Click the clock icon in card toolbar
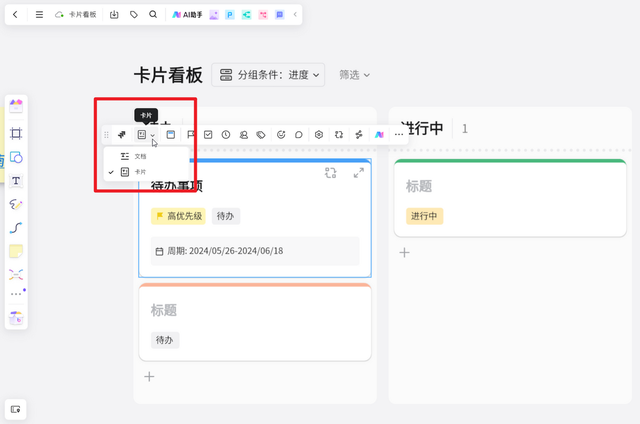The width and height of the screenshot is (640, 424). tap(226, 135)
